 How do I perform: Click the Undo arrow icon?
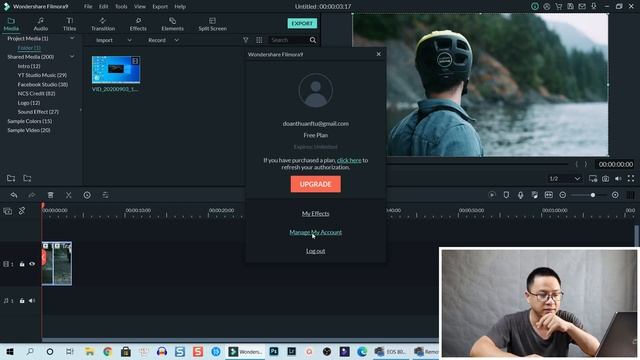tap(14, 195)
